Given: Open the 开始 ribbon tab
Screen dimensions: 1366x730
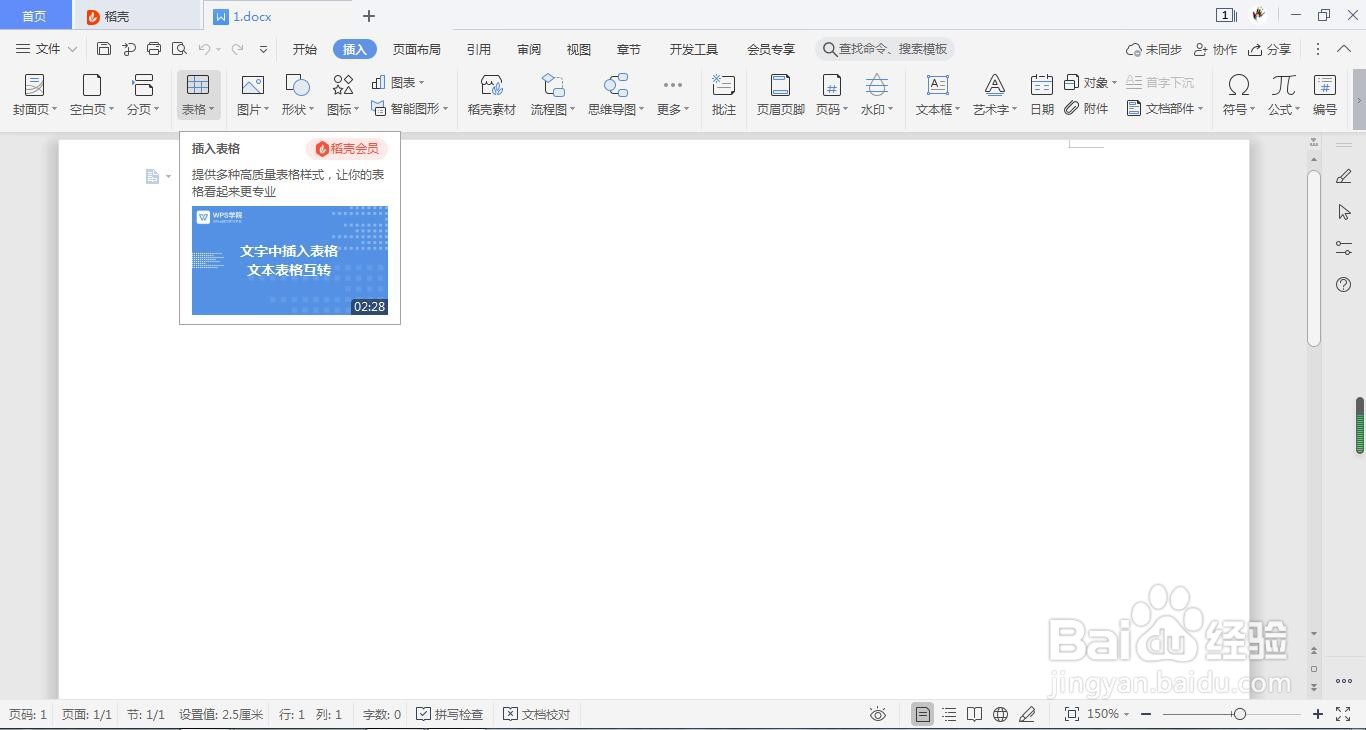Looking at the screenshot, I should (305, 49).
